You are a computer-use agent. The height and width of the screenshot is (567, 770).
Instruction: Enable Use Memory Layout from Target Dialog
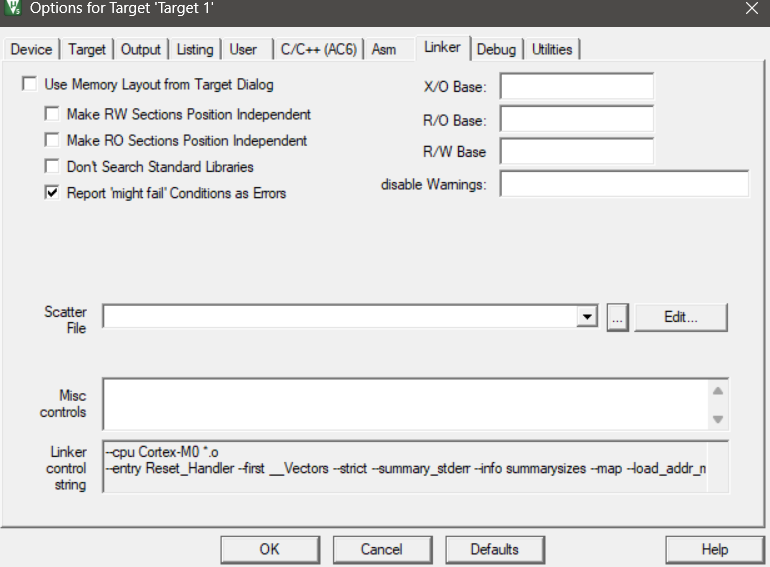pyautogui.click(x=30, y=85)
